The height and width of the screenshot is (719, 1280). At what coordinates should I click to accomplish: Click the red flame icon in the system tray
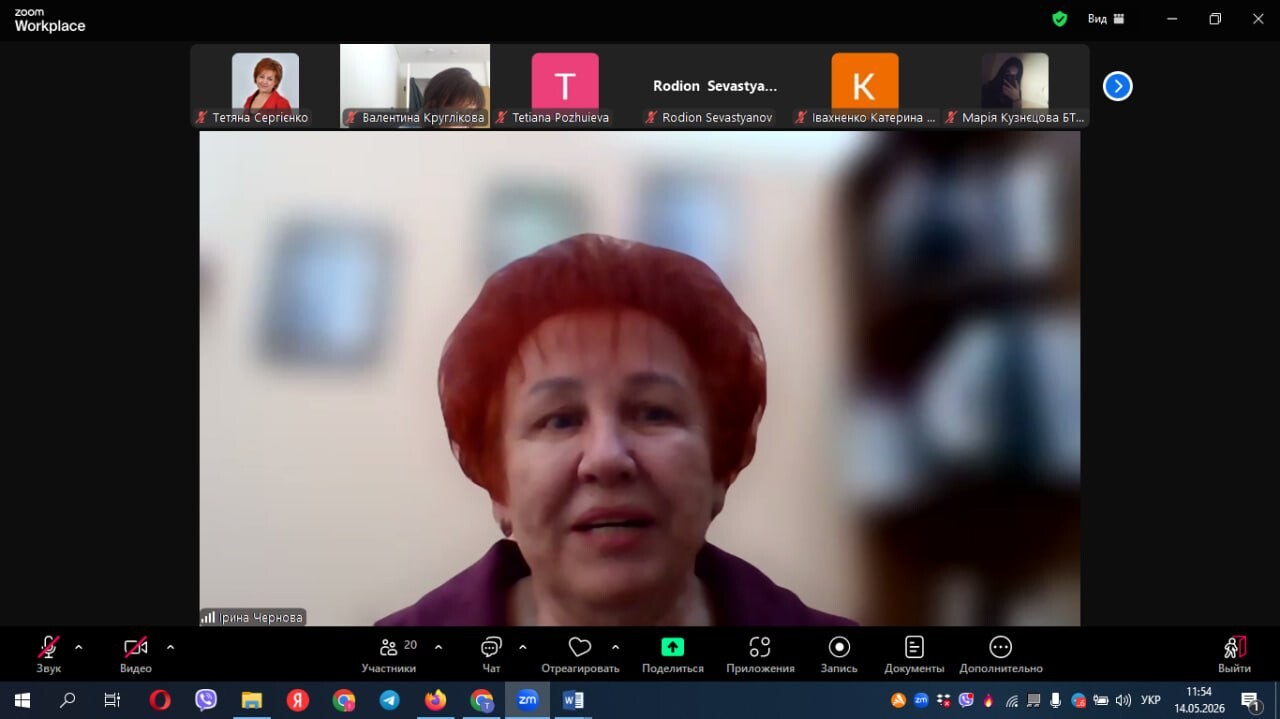click(x=988, y=700)
